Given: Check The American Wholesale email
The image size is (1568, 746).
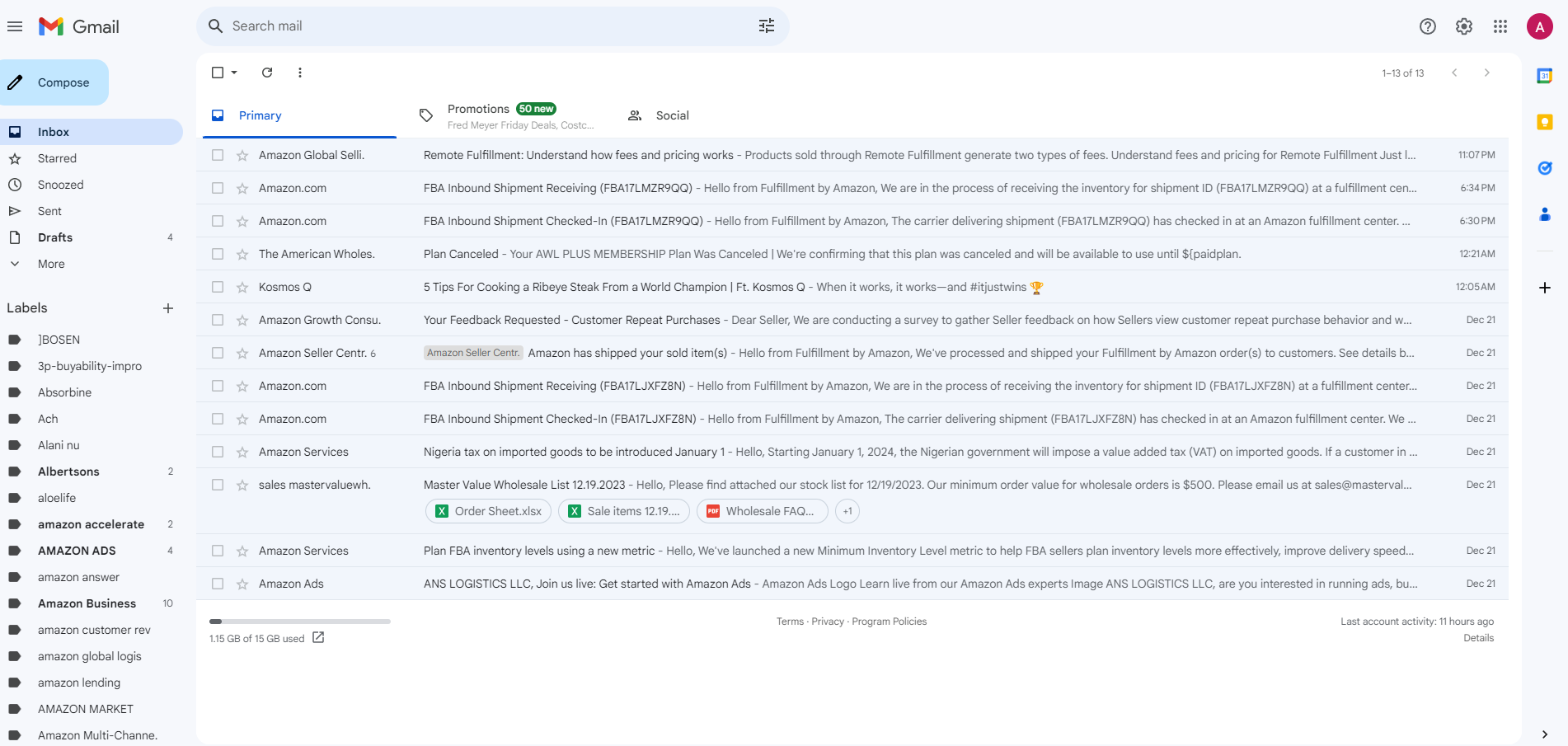Looking at the screenshot, I should (218, 254).
